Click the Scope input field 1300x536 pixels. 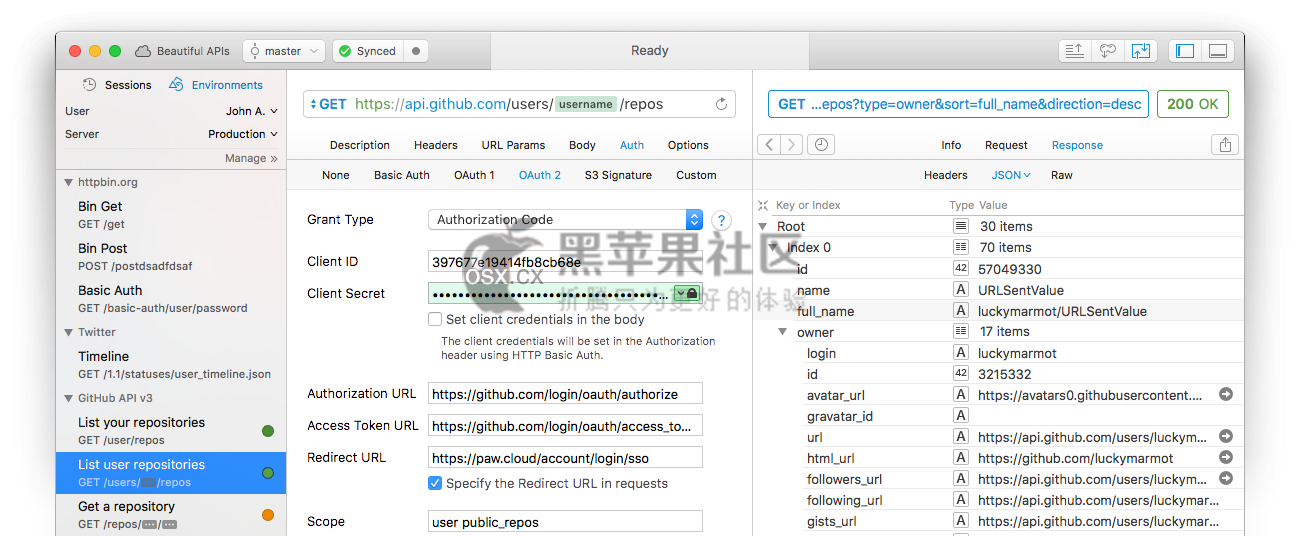point(565,522)
